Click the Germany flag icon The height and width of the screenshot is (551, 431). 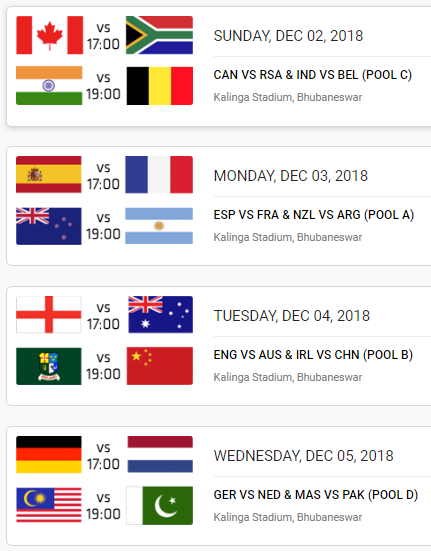[49, 454]
